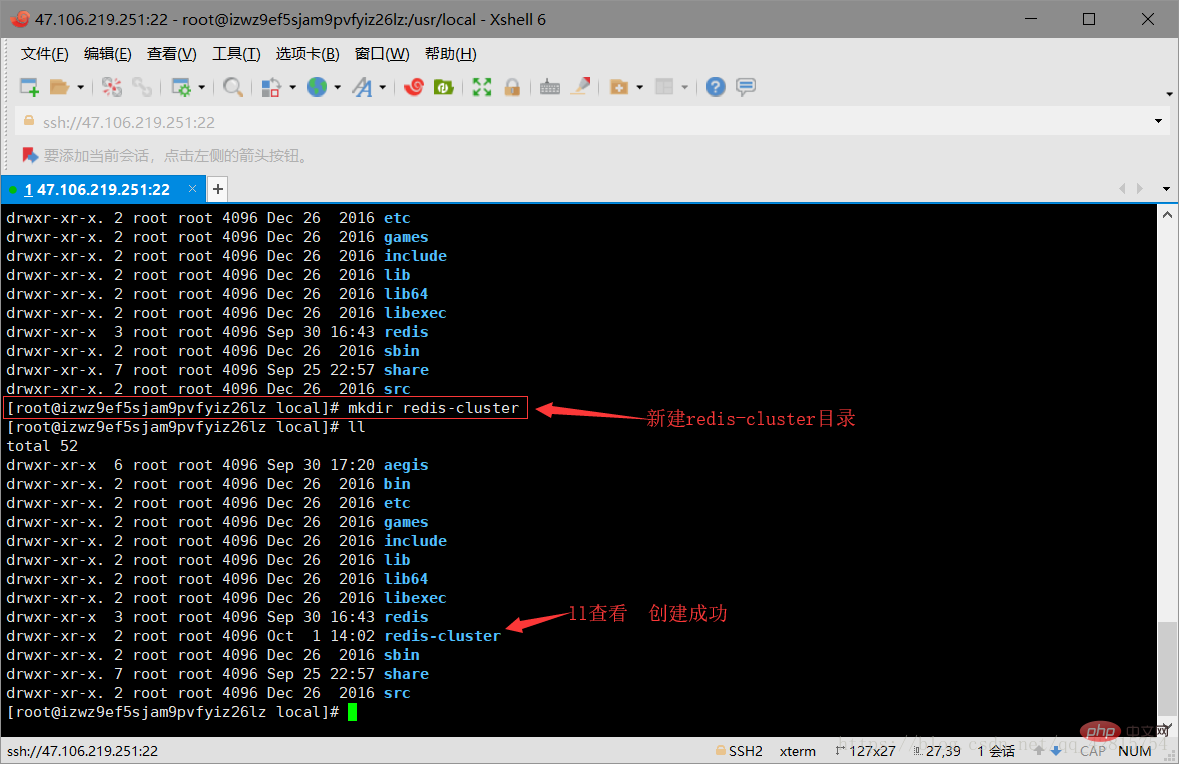Open the 窗口(W) menu

(382, 54)
